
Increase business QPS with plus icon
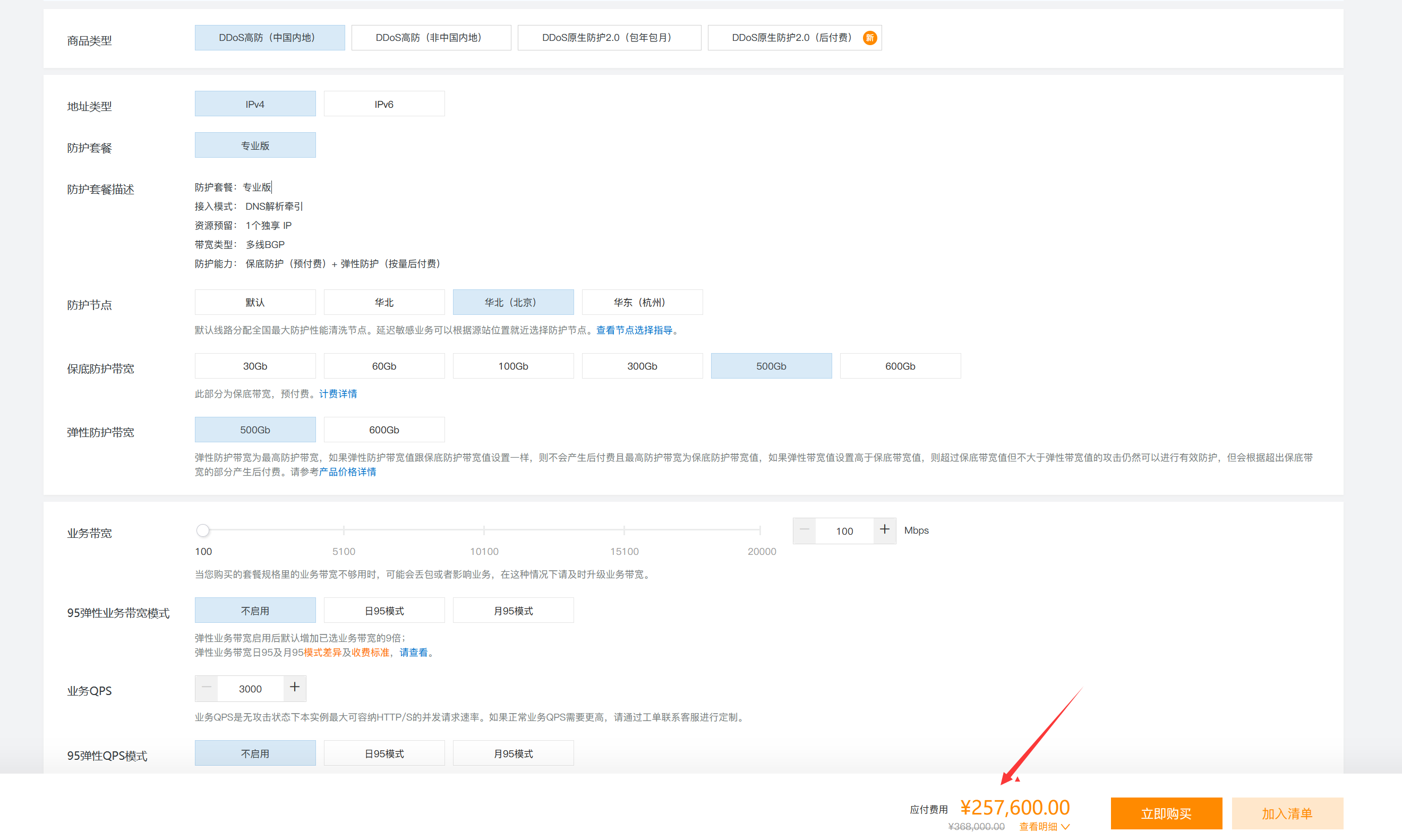click(x=294, y=688)
